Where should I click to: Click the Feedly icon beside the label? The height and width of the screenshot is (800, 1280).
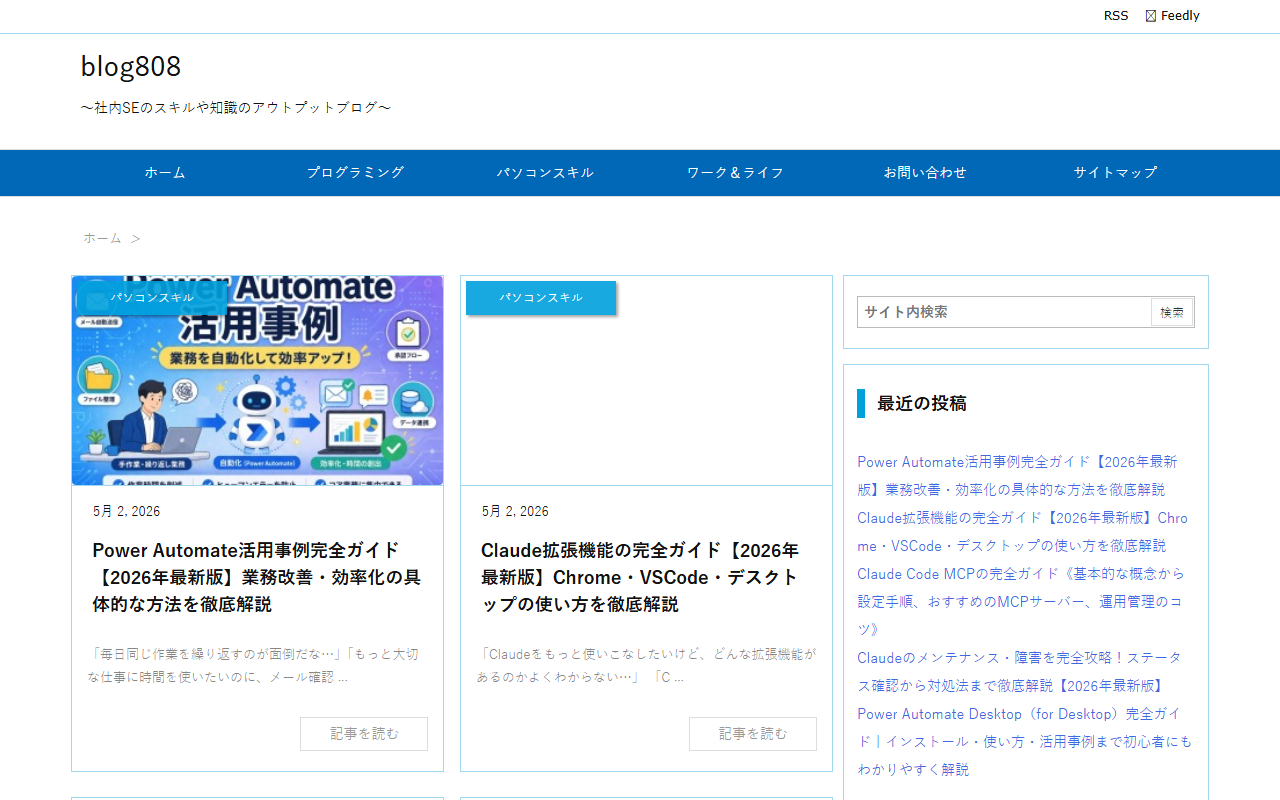click(x=1151, y=16)
